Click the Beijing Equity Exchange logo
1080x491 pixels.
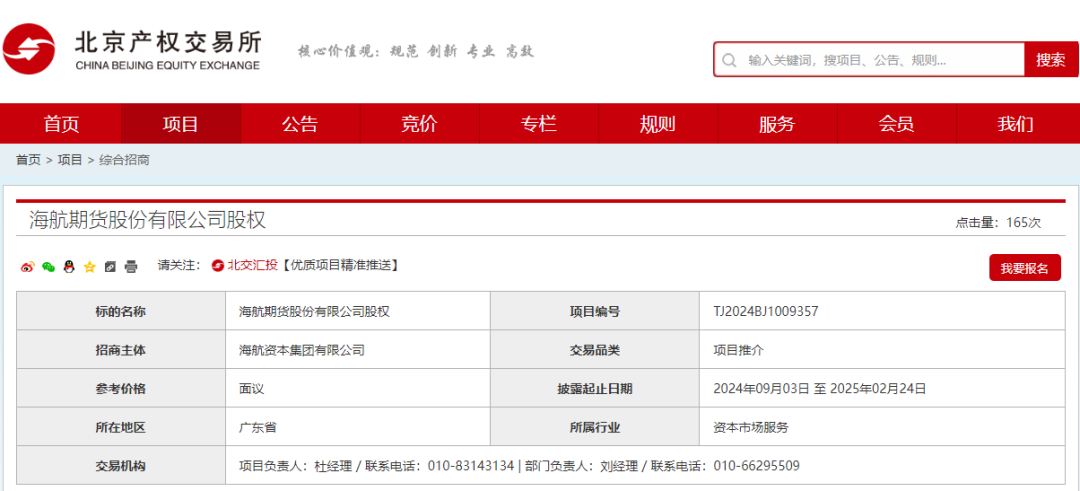(x=132, y=50)
